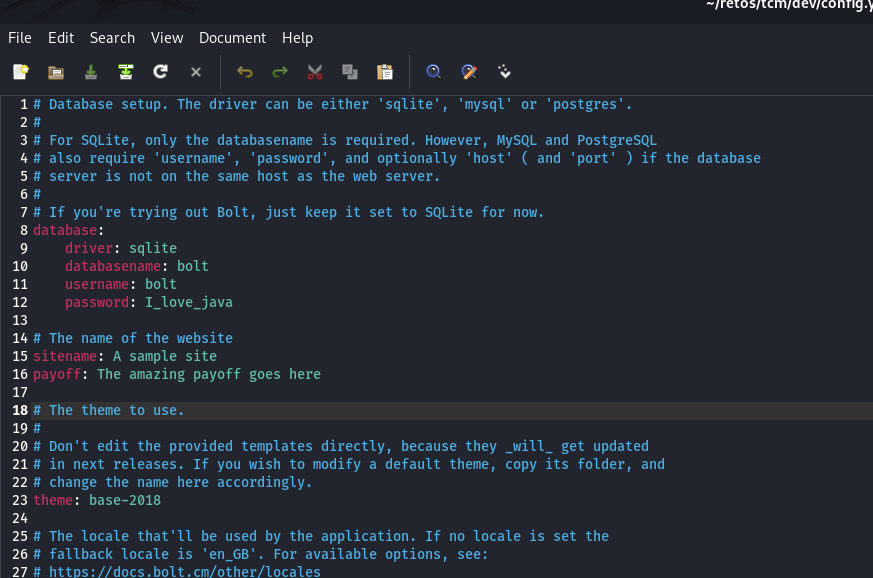Click the docs.bolt.cm locales URL text
The image size is (873, 578).
(185, 571)
